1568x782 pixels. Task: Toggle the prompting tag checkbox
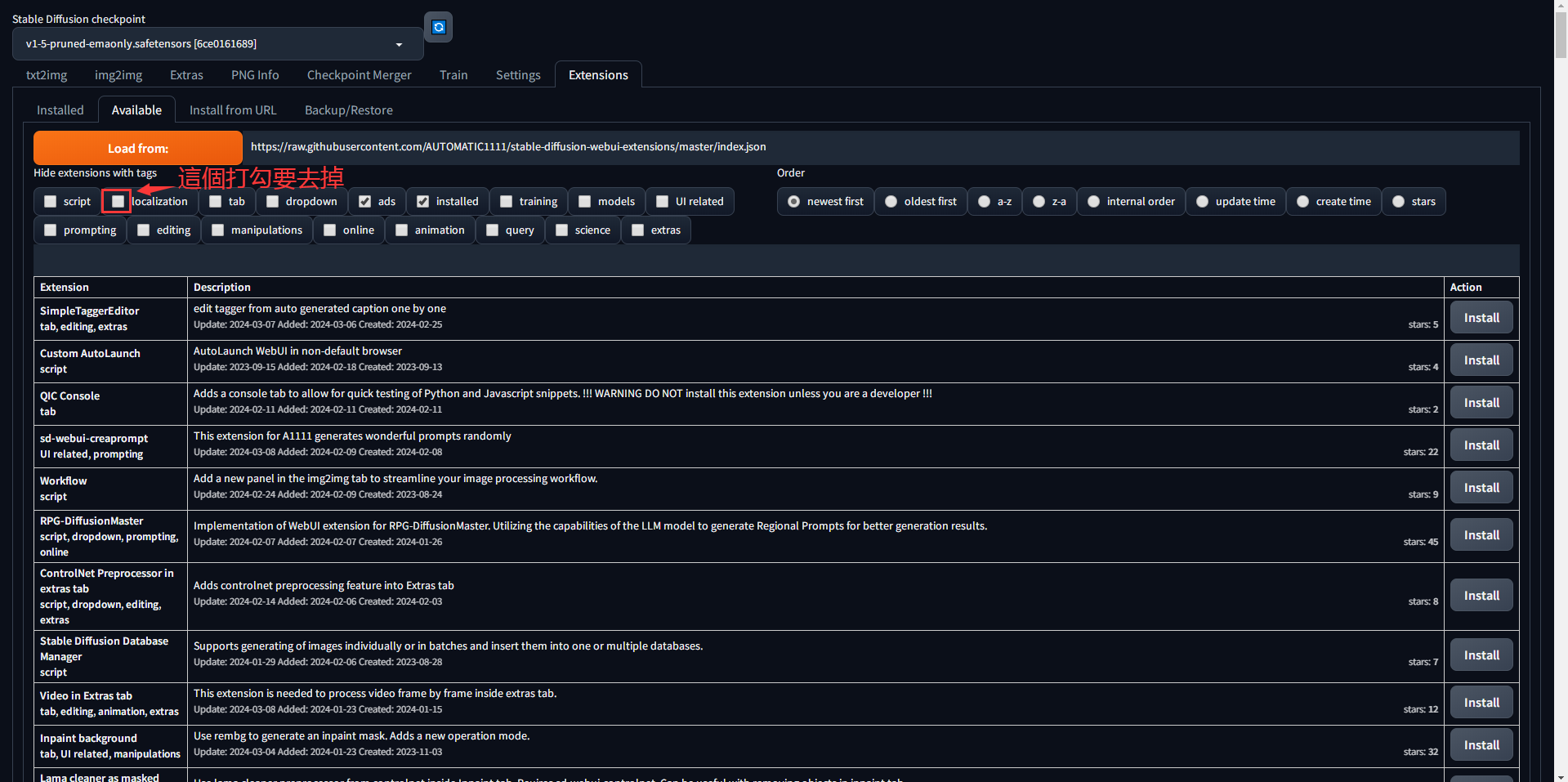tap(51, 230)
